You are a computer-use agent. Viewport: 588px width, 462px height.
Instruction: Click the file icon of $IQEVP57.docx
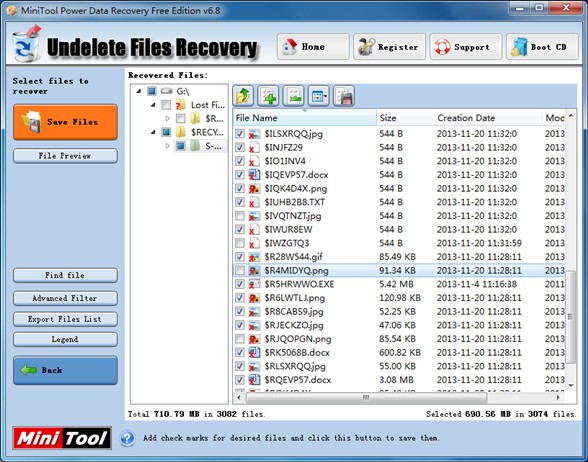[254, 175]
